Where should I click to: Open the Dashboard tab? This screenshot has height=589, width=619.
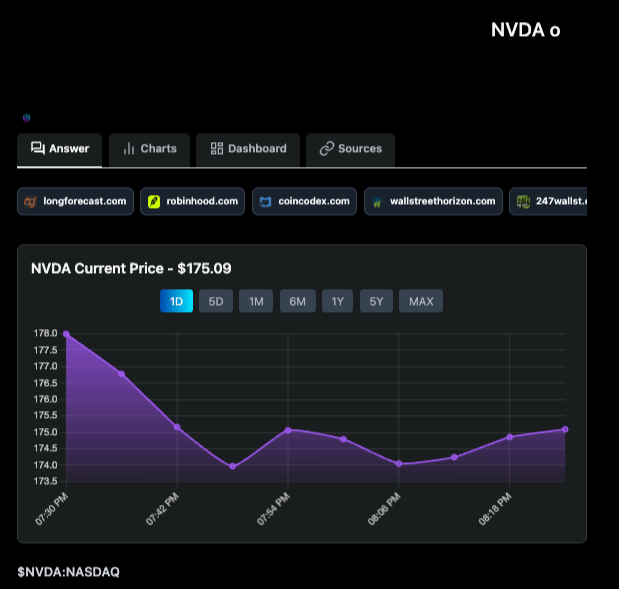click(248, 149)
